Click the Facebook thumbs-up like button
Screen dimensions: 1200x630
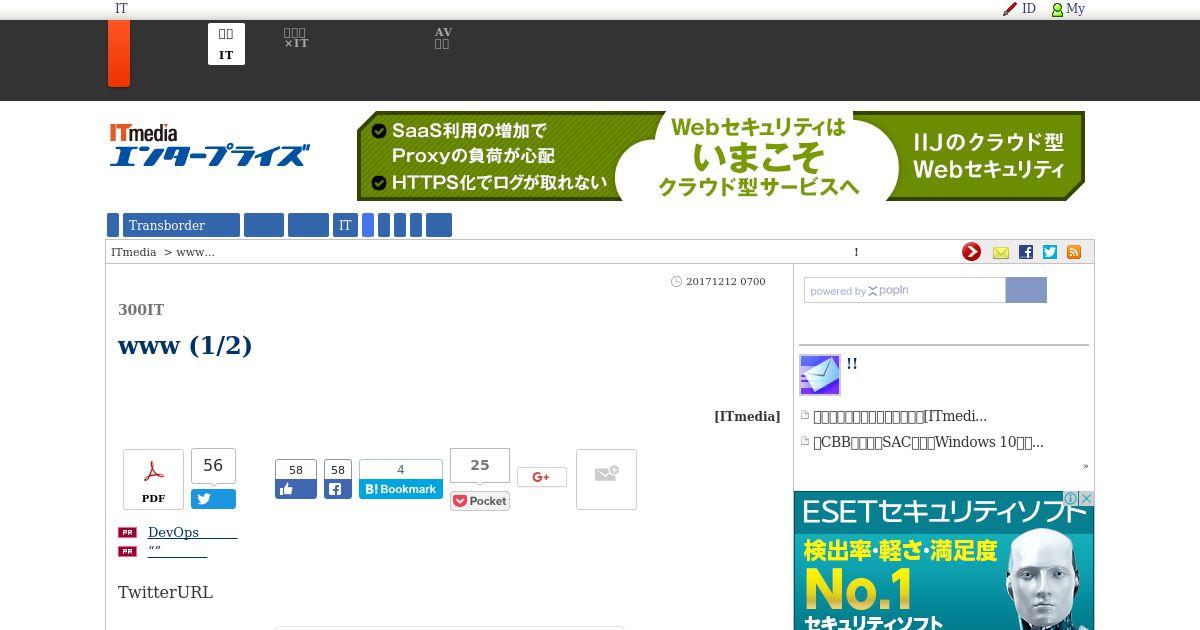296,489
